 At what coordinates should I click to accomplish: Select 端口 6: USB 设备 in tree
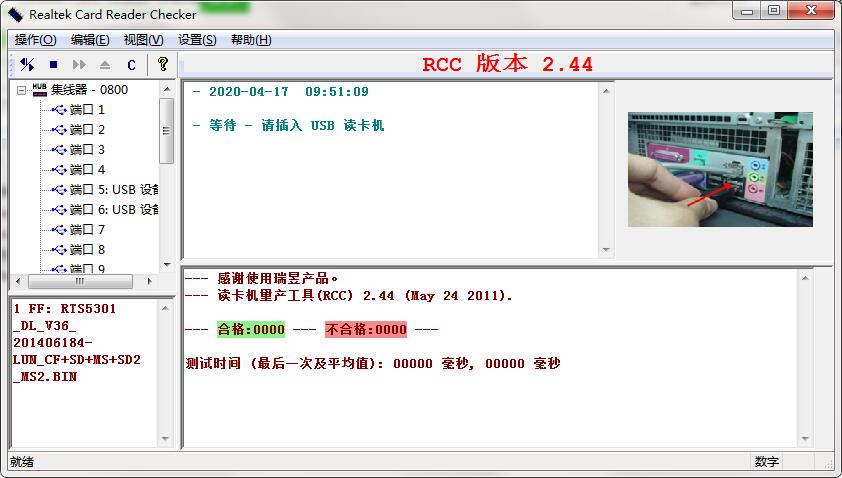click(114, 209)
